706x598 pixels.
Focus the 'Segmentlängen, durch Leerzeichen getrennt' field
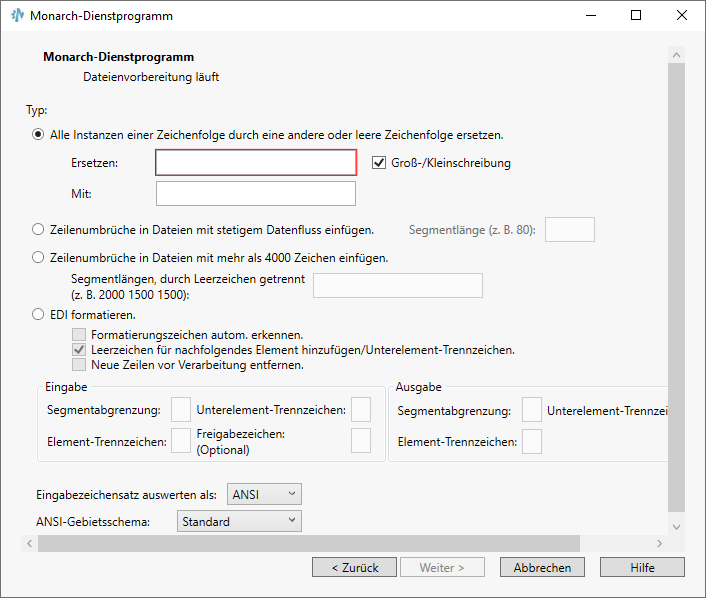pos(398,285)
